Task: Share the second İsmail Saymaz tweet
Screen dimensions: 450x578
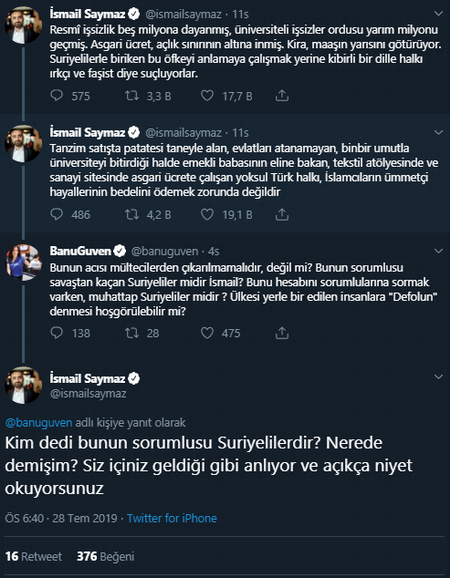Action: 282,215
